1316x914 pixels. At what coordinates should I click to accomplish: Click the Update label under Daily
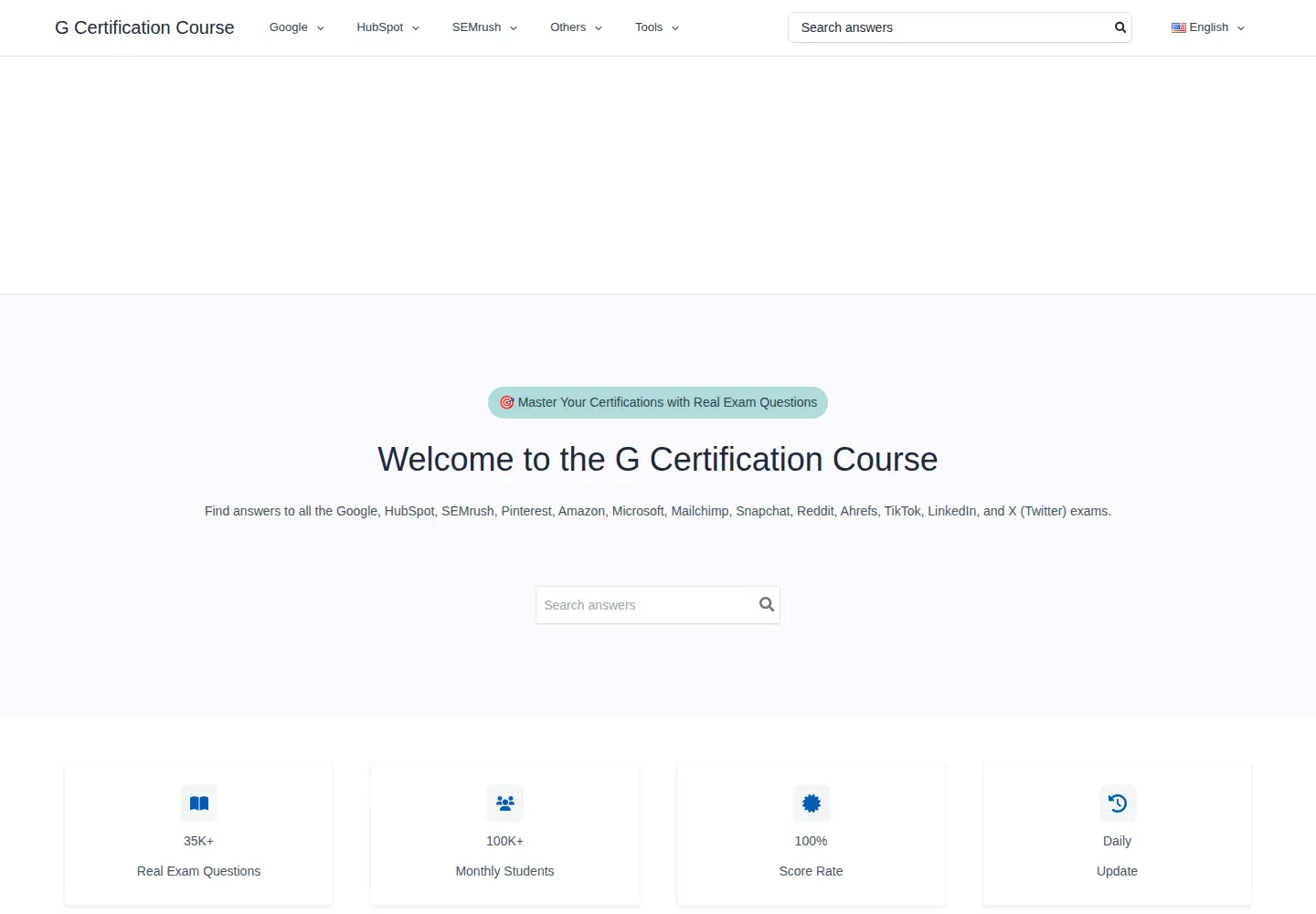click(1117, 871)
